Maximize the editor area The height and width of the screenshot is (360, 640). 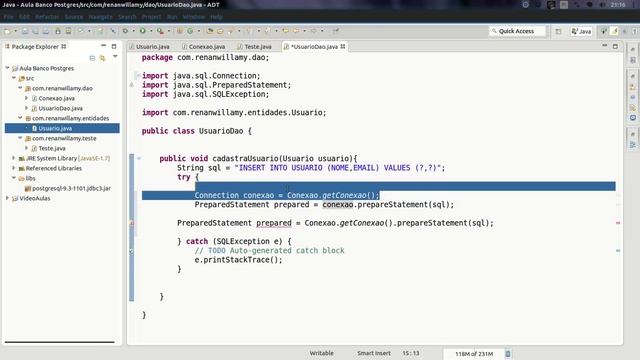coord(615,47)
